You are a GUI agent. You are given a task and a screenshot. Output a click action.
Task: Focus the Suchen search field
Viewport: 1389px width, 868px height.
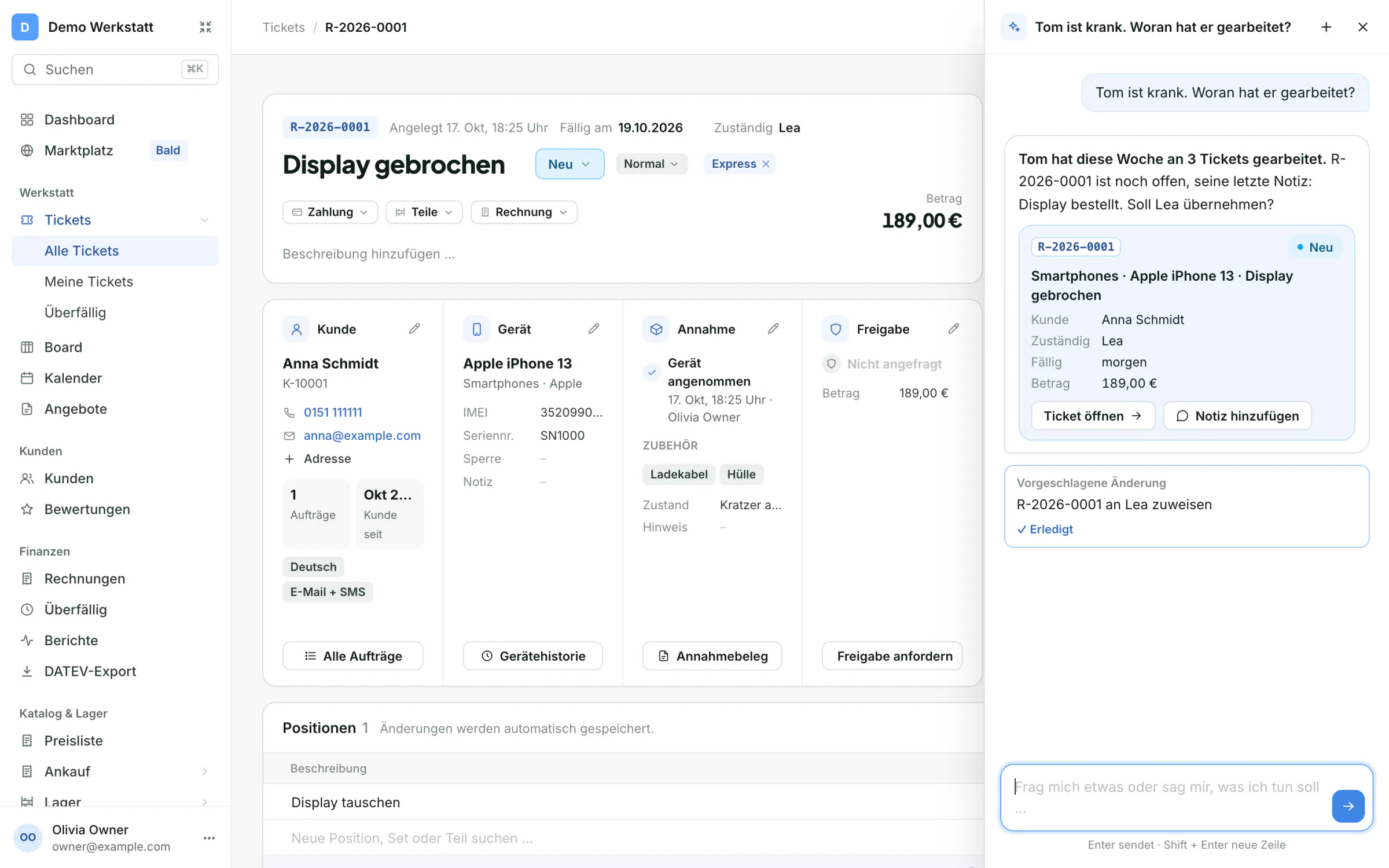point(115,69)
